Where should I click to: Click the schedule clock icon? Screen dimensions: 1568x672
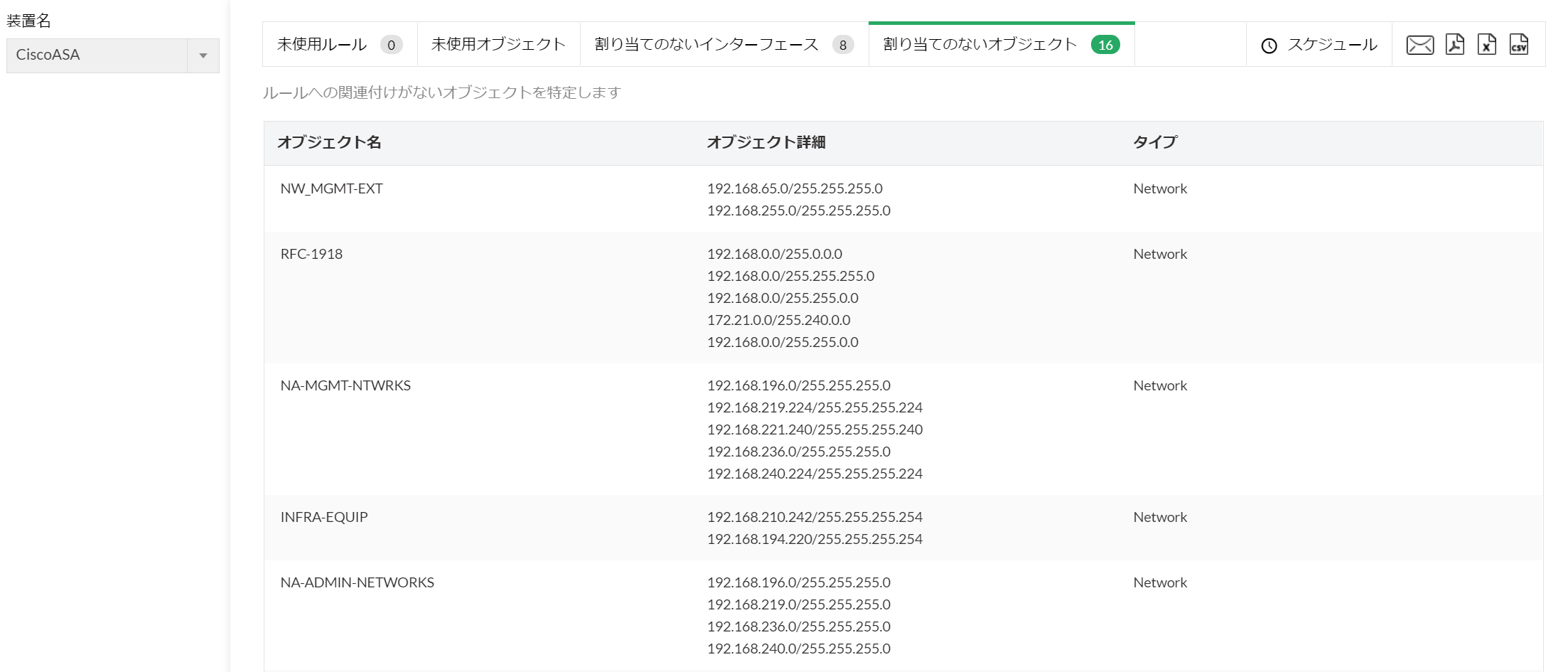(x=1269, y=46)
